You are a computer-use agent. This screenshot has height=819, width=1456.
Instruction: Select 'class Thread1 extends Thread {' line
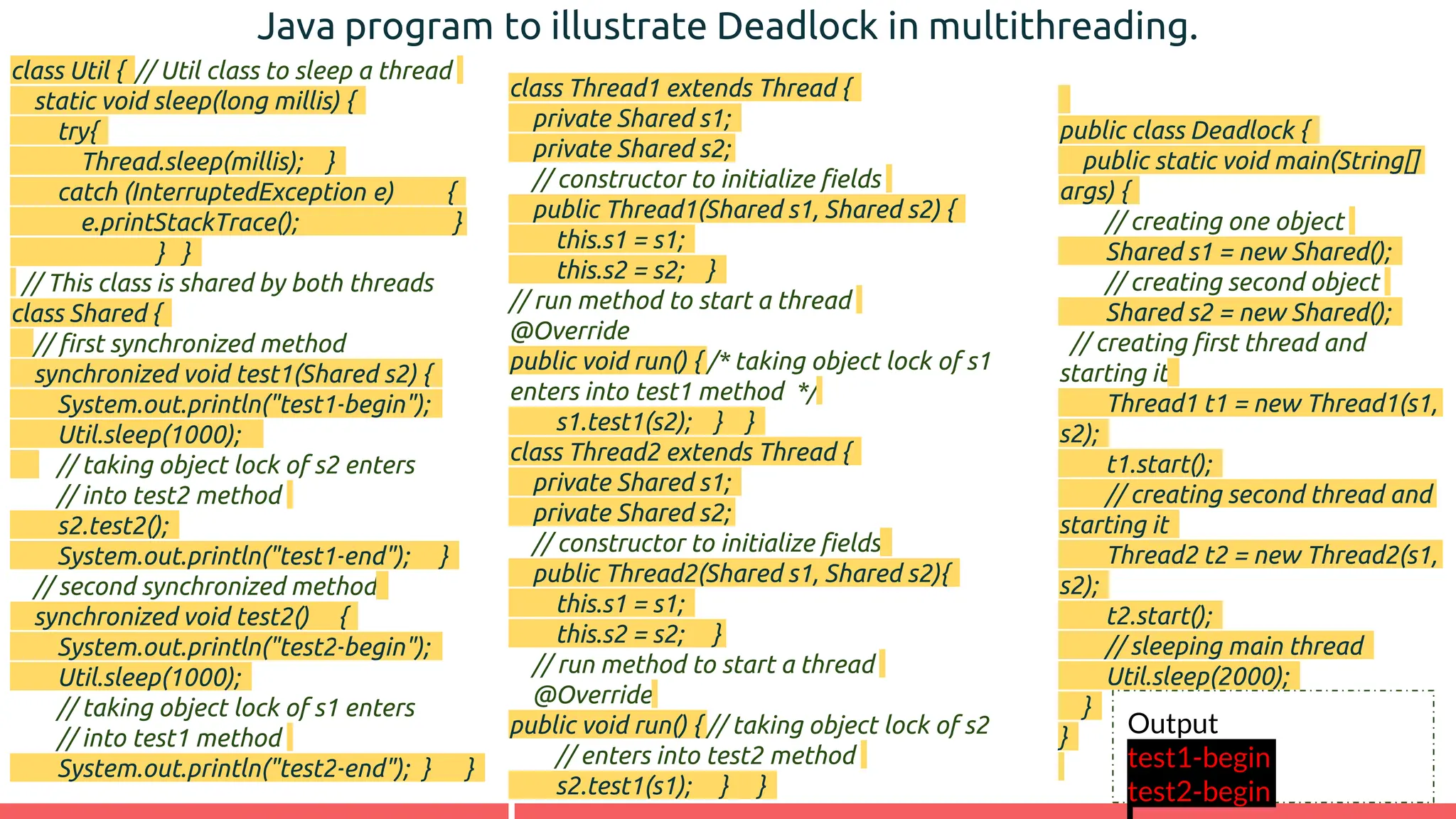[x=680, y=88]
